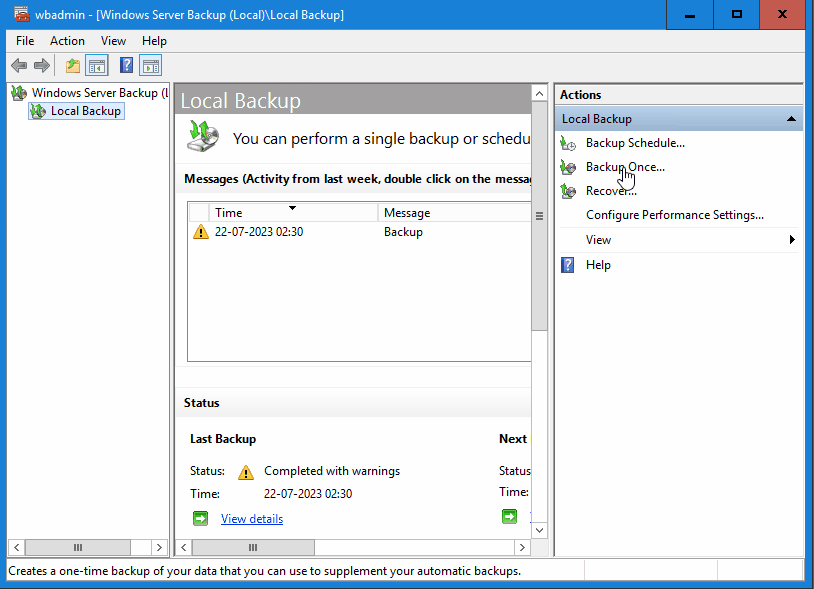Click green arrow icon beside View details
The height and width of the screenshot is (589, 814).
tap(200, 518)
